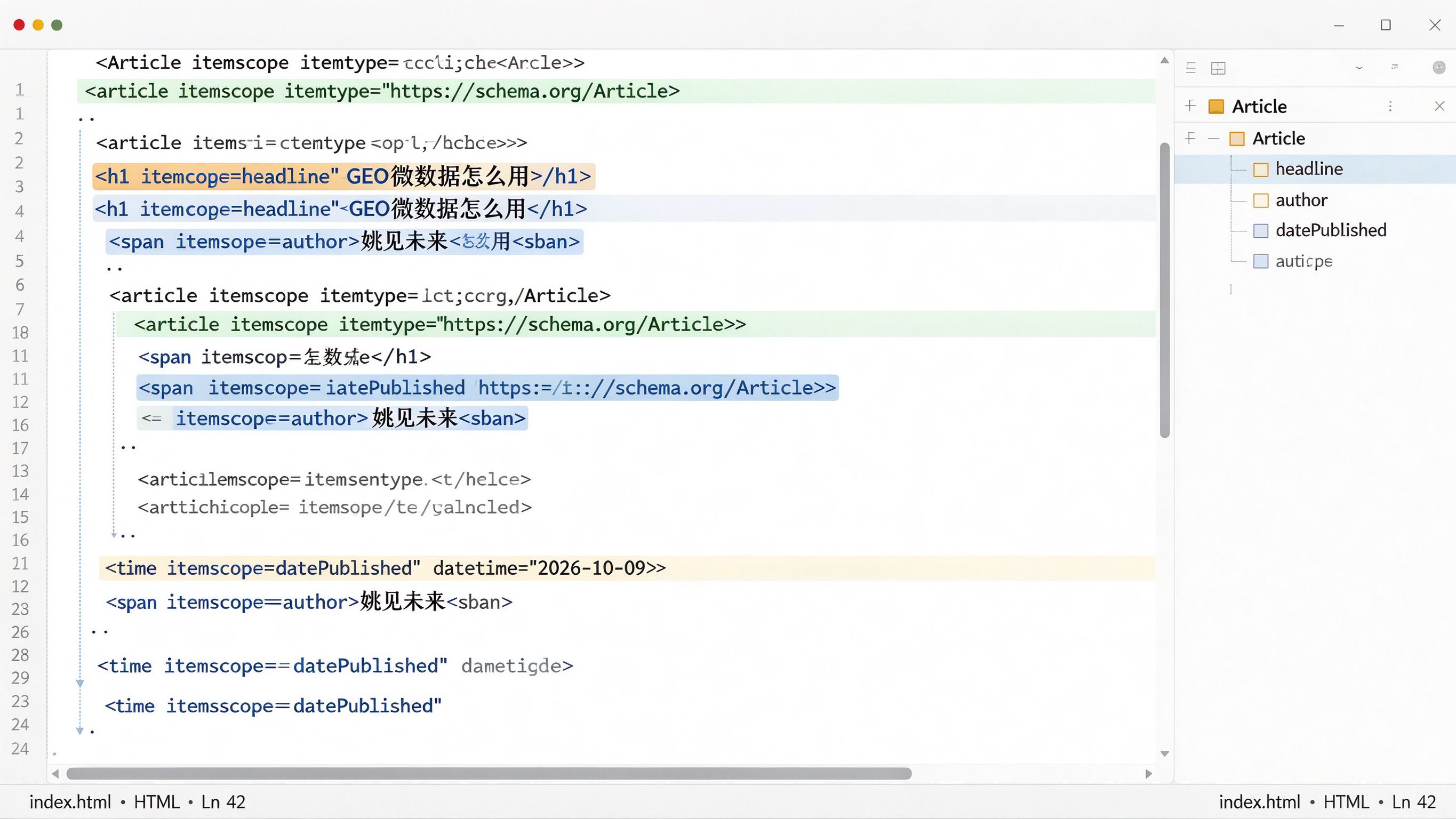Click the first line "<Article itemscope itemtype="
The image size is (1456, 819).
pyautogui.click(x=340, y=62)
